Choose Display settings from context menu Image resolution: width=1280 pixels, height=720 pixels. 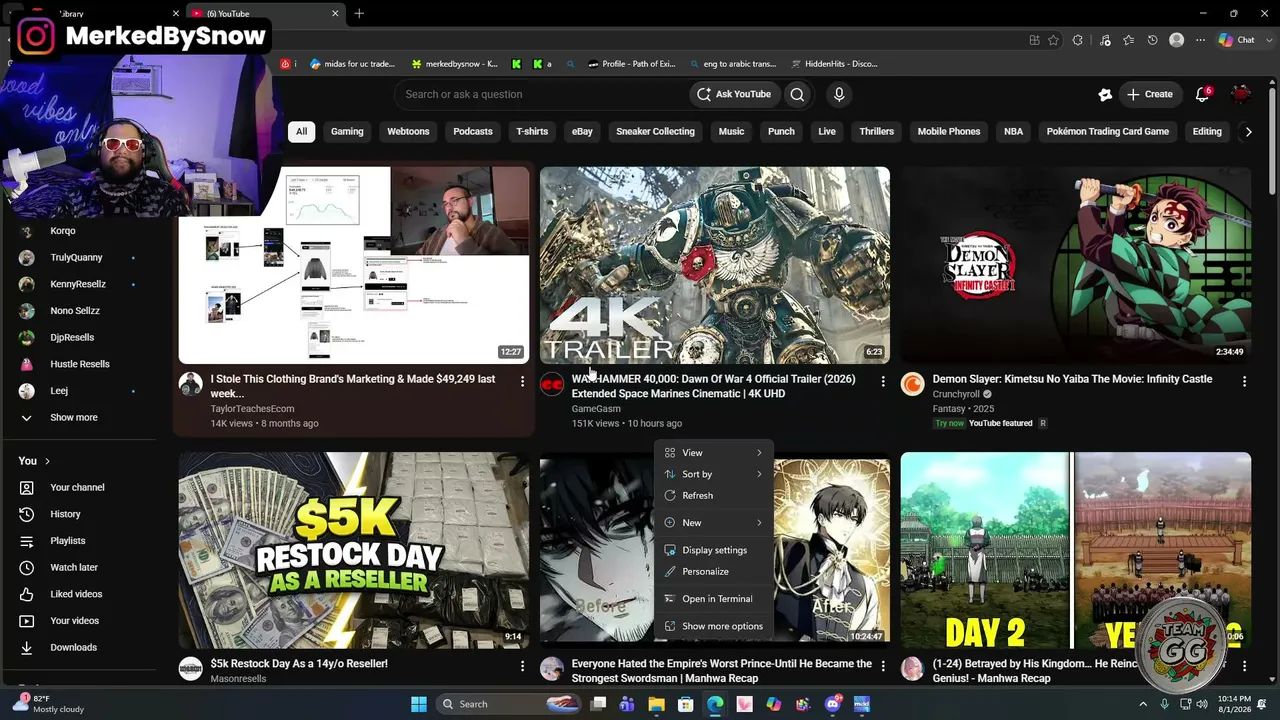tap(714, 550)
